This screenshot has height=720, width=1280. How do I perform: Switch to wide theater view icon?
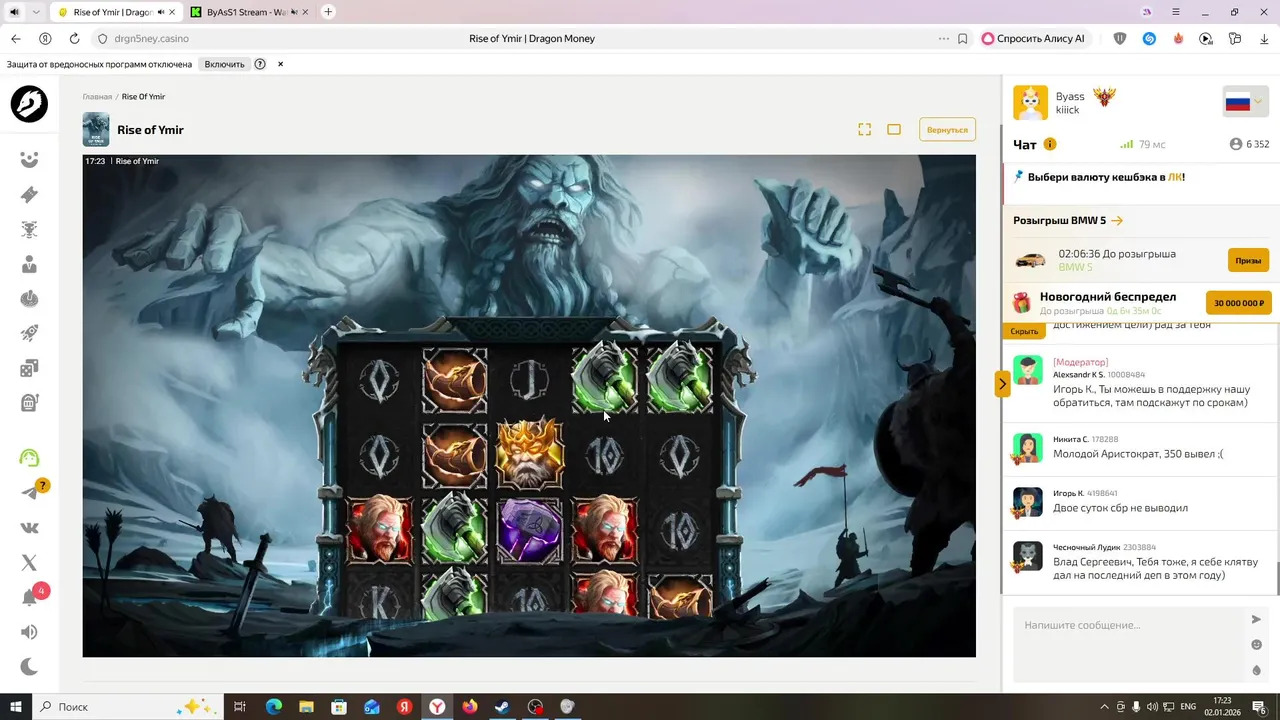(894, 129)
